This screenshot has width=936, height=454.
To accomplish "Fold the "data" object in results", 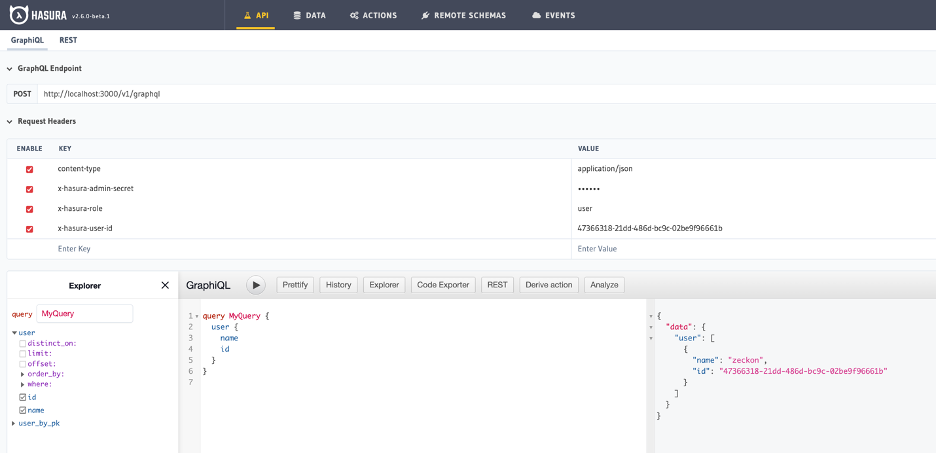I will (651, 327).
